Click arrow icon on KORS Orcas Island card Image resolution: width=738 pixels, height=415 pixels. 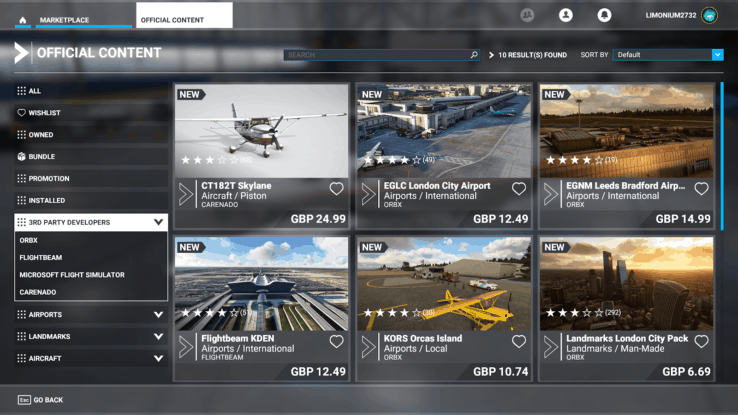point(369,347)
